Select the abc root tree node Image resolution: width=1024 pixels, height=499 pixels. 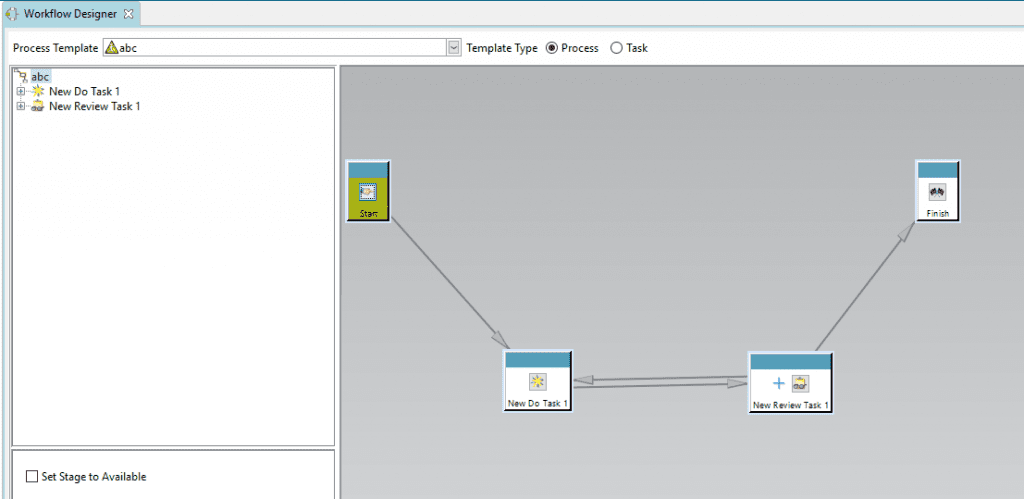click(x=40, y=76)
